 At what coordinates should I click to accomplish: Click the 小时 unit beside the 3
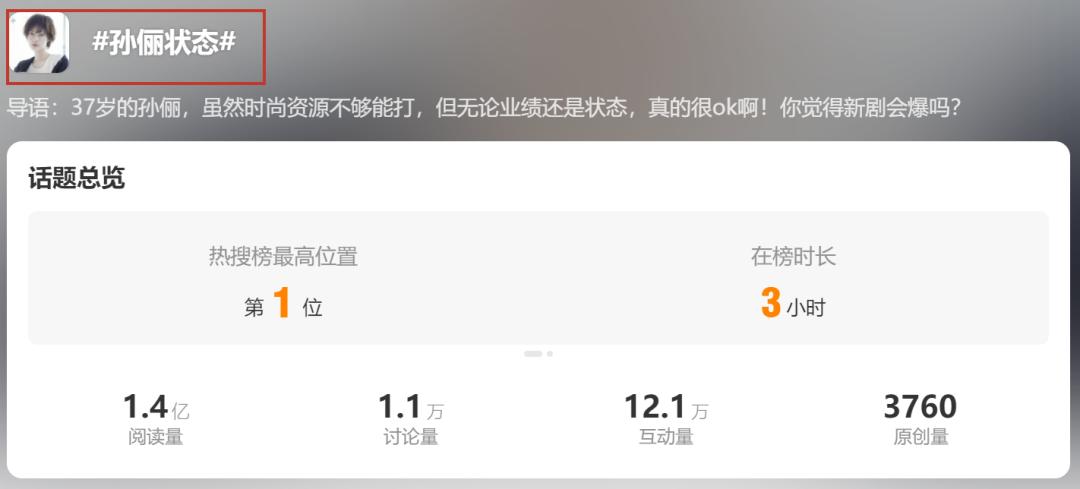[806, 308]
